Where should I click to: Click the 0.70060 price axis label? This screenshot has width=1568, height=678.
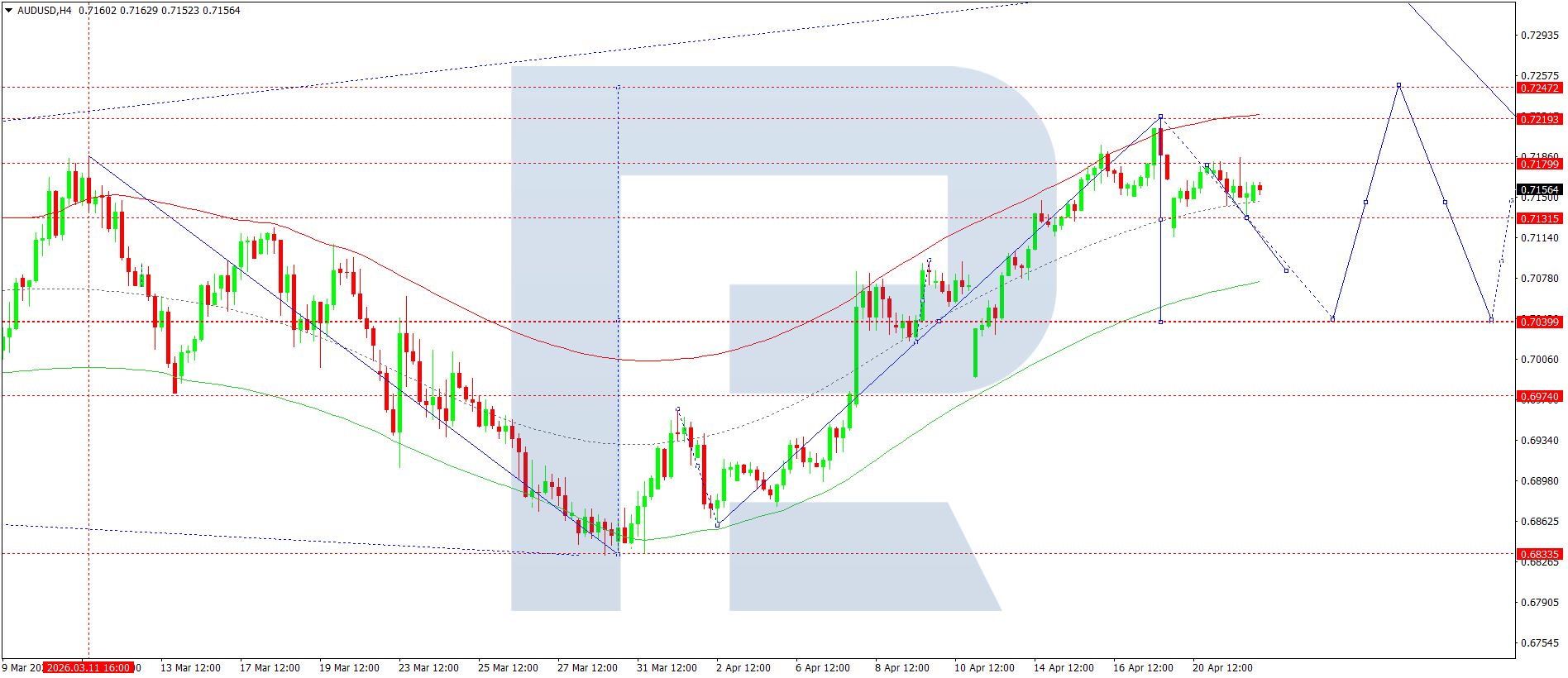1539,360
